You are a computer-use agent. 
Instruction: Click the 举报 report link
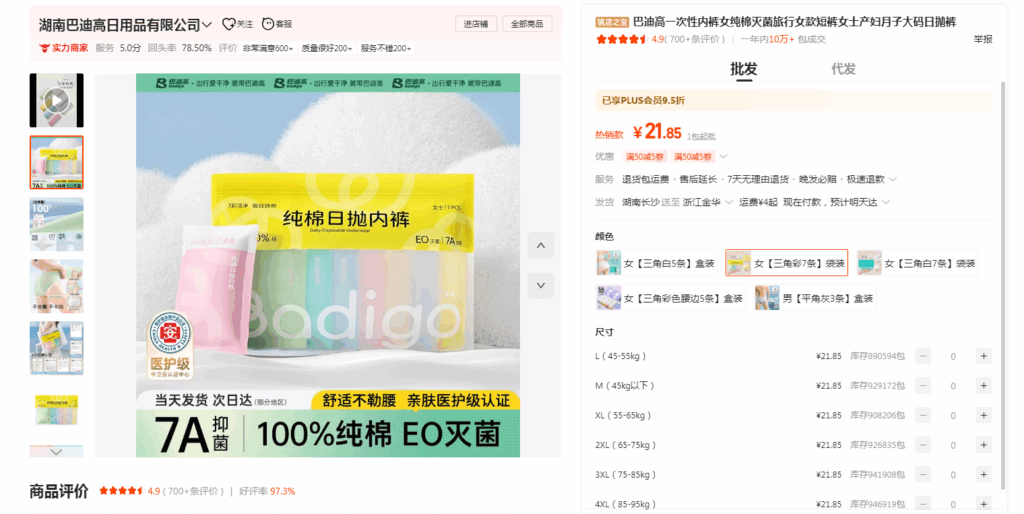(x=982, y=40)
